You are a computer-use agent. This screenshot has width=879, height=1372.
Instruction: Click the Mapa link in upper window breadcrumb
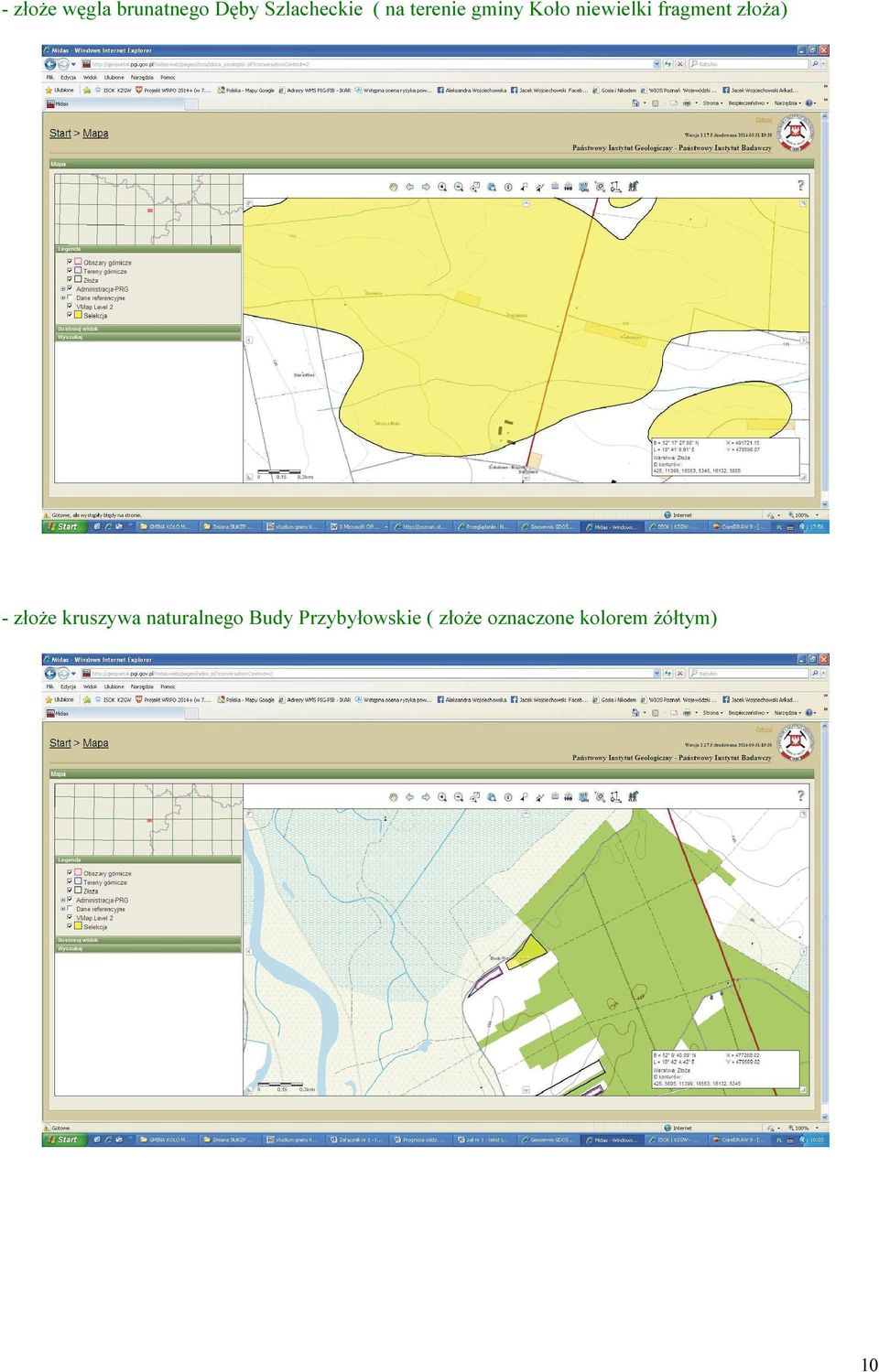[95, 134]
